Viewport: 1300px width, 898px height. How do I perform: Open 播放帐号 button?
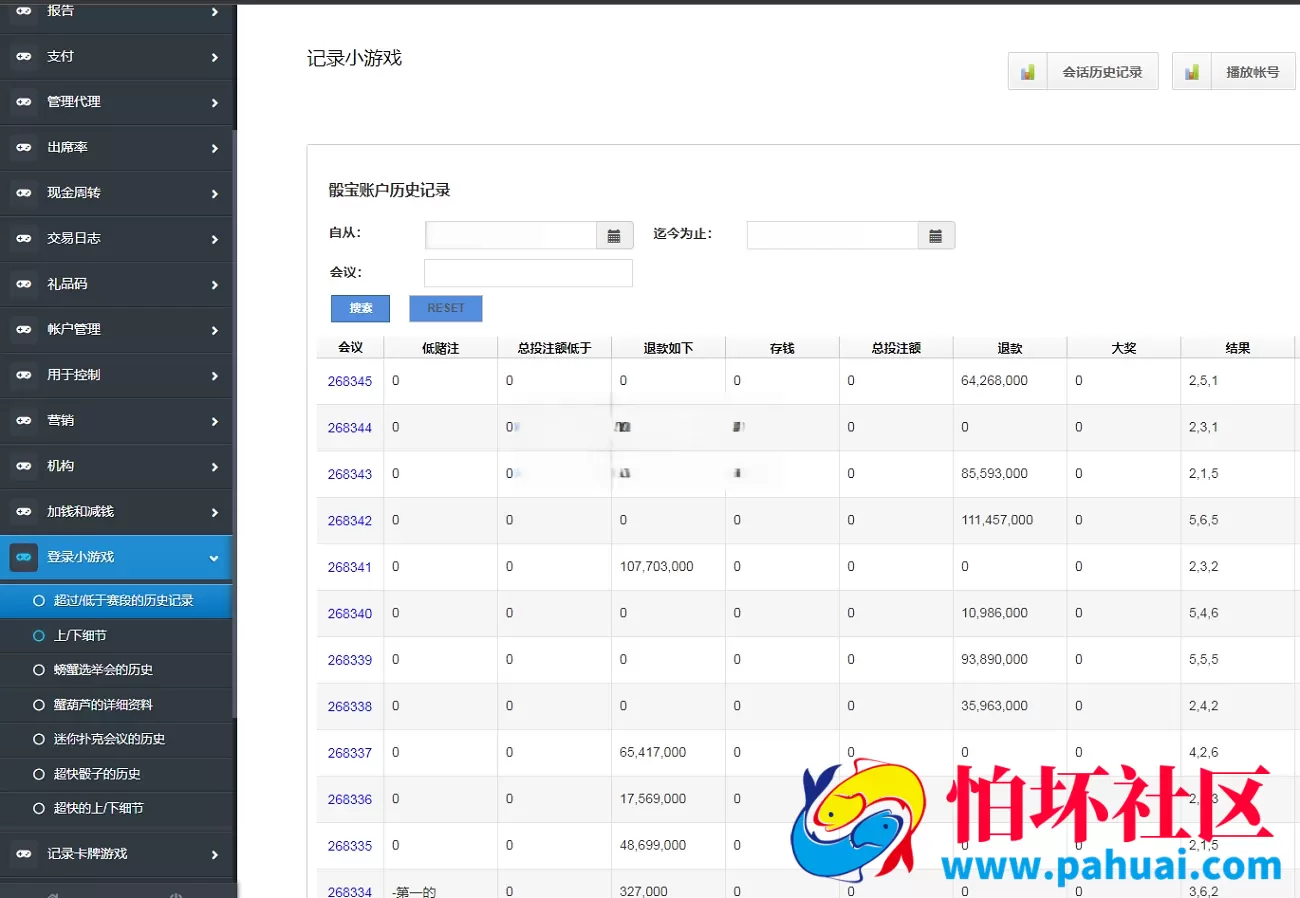[1234, 72]
